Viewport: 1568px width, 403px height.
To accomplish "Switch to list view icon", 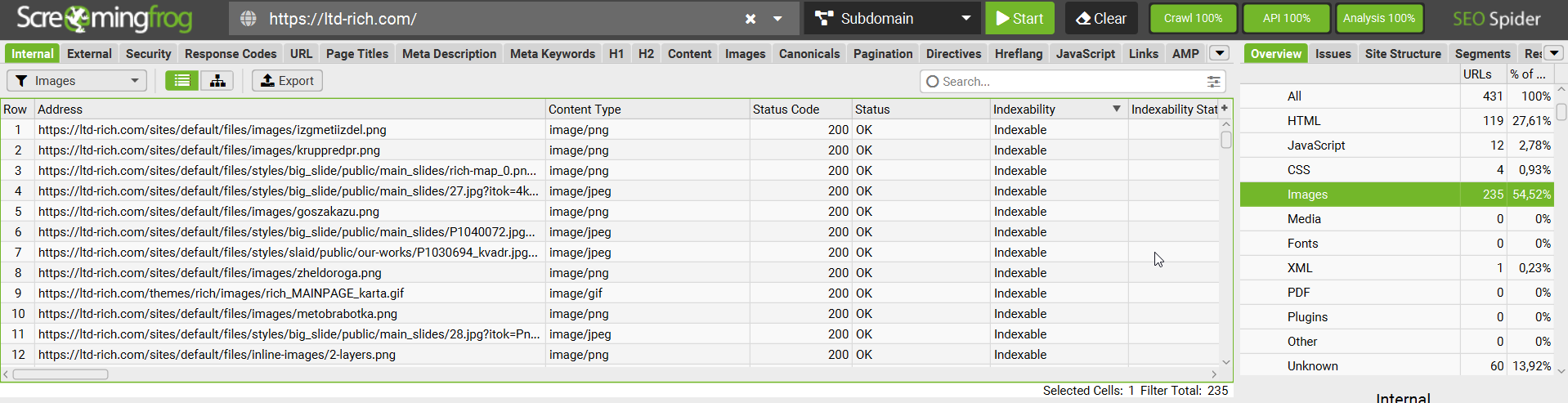I will (x=182, y=80).
